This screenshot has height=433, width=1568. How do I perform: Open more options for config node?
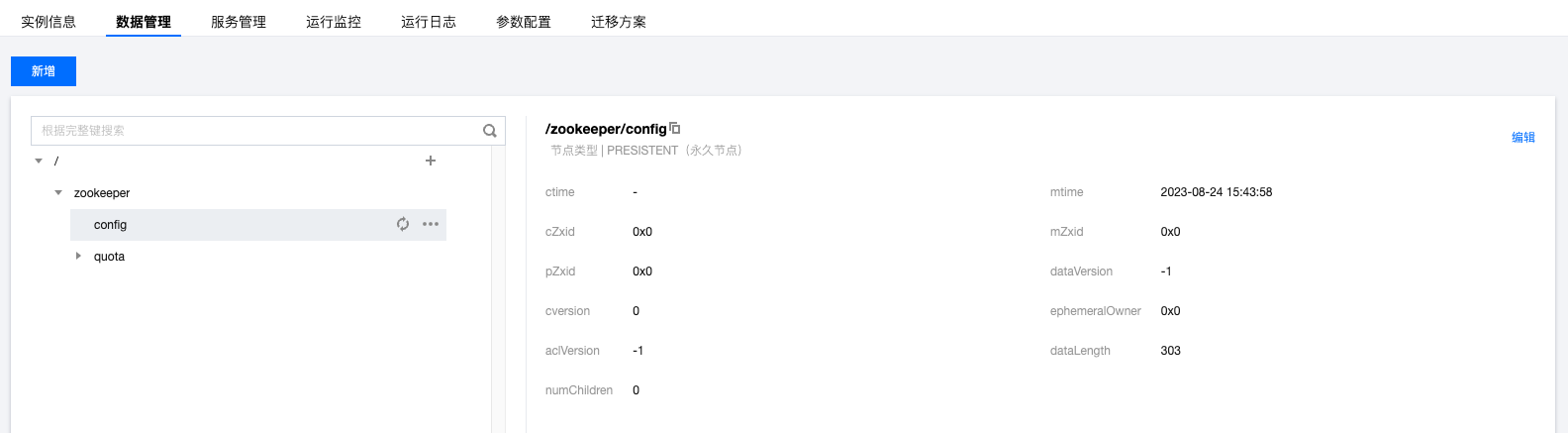(x=431, y=224)
